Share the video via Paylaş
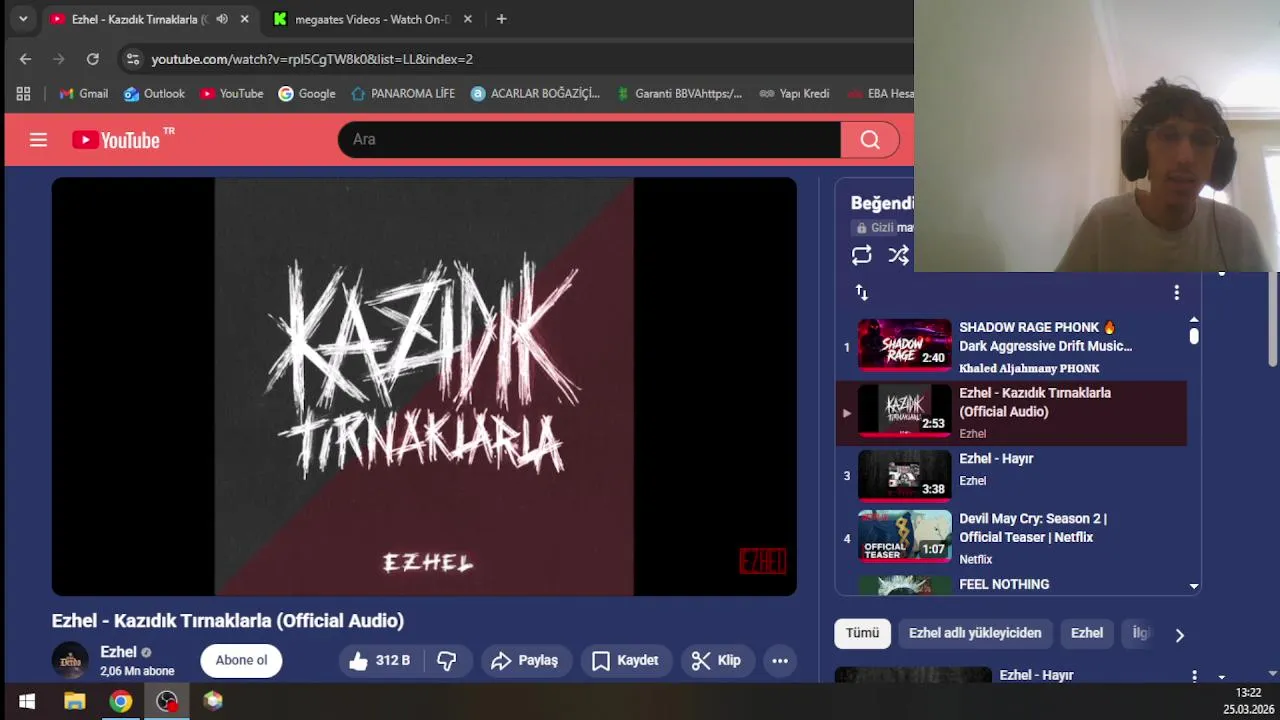 click(525, 660)
